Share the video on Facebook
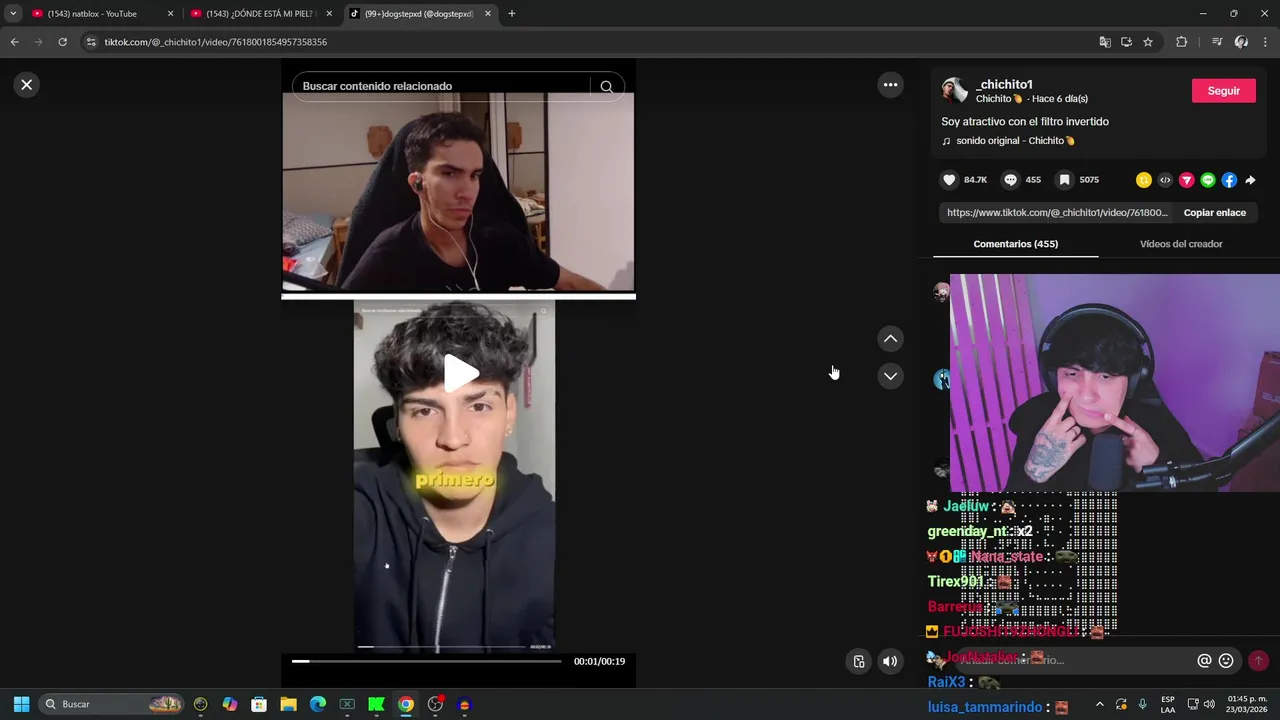 [1229, 180]
